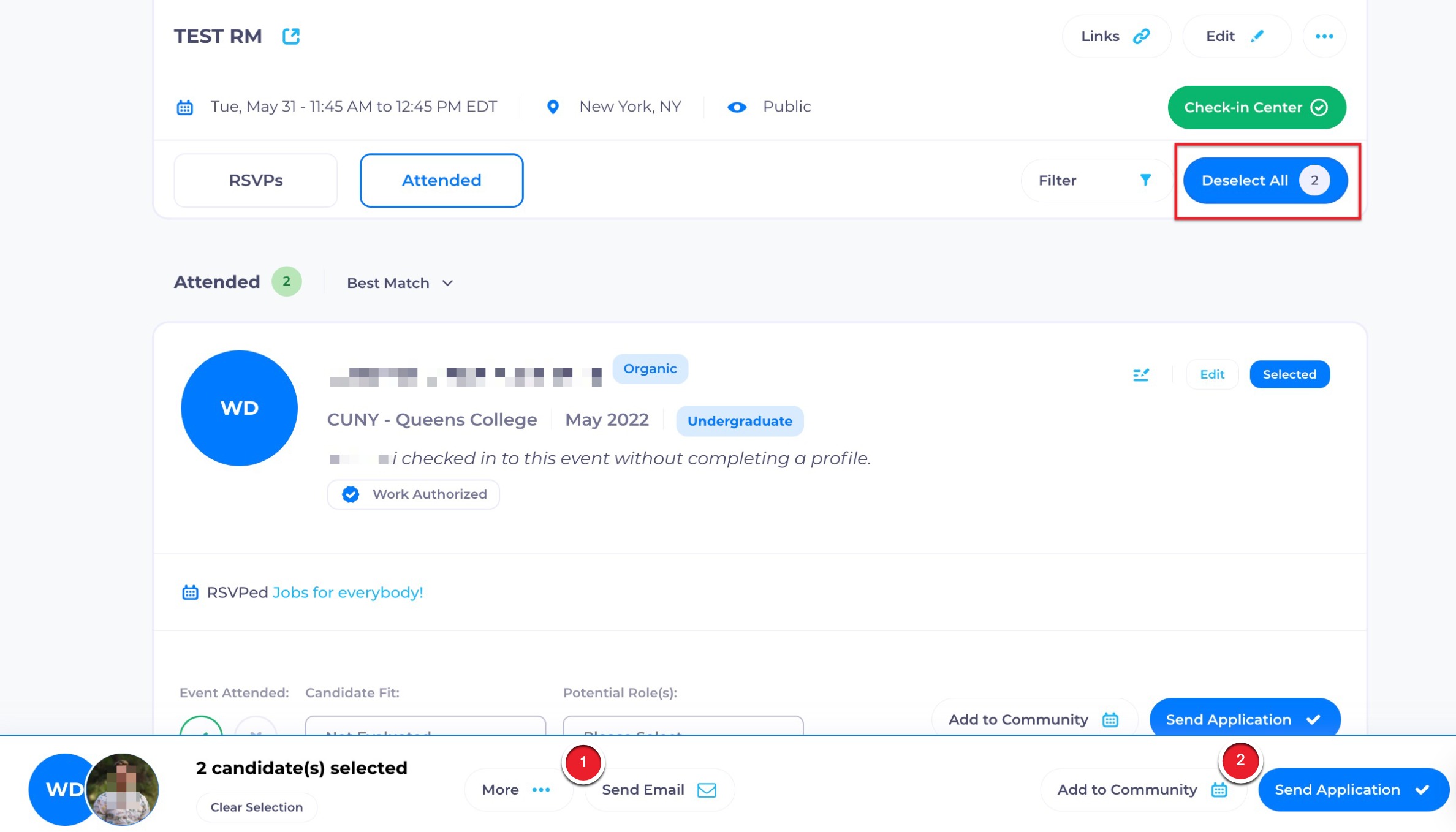Viewport: 1456px width, 832px height.
Task: Open the Potential Role(s) dropdown
Action: (683, 726)
